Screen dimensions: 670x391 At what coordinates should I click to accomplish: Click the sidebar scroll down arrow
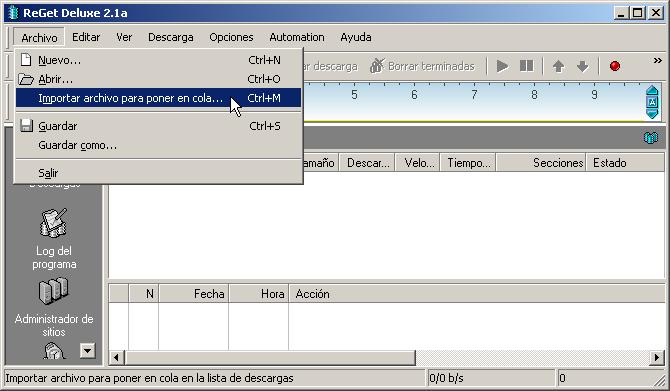coord(87,351)
